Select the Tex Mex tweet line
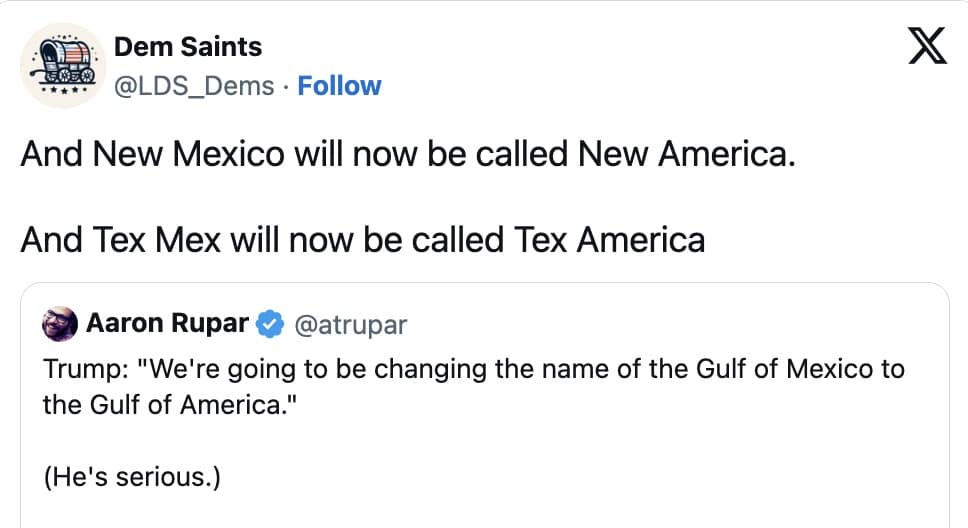968x528 pixels. 362,240
